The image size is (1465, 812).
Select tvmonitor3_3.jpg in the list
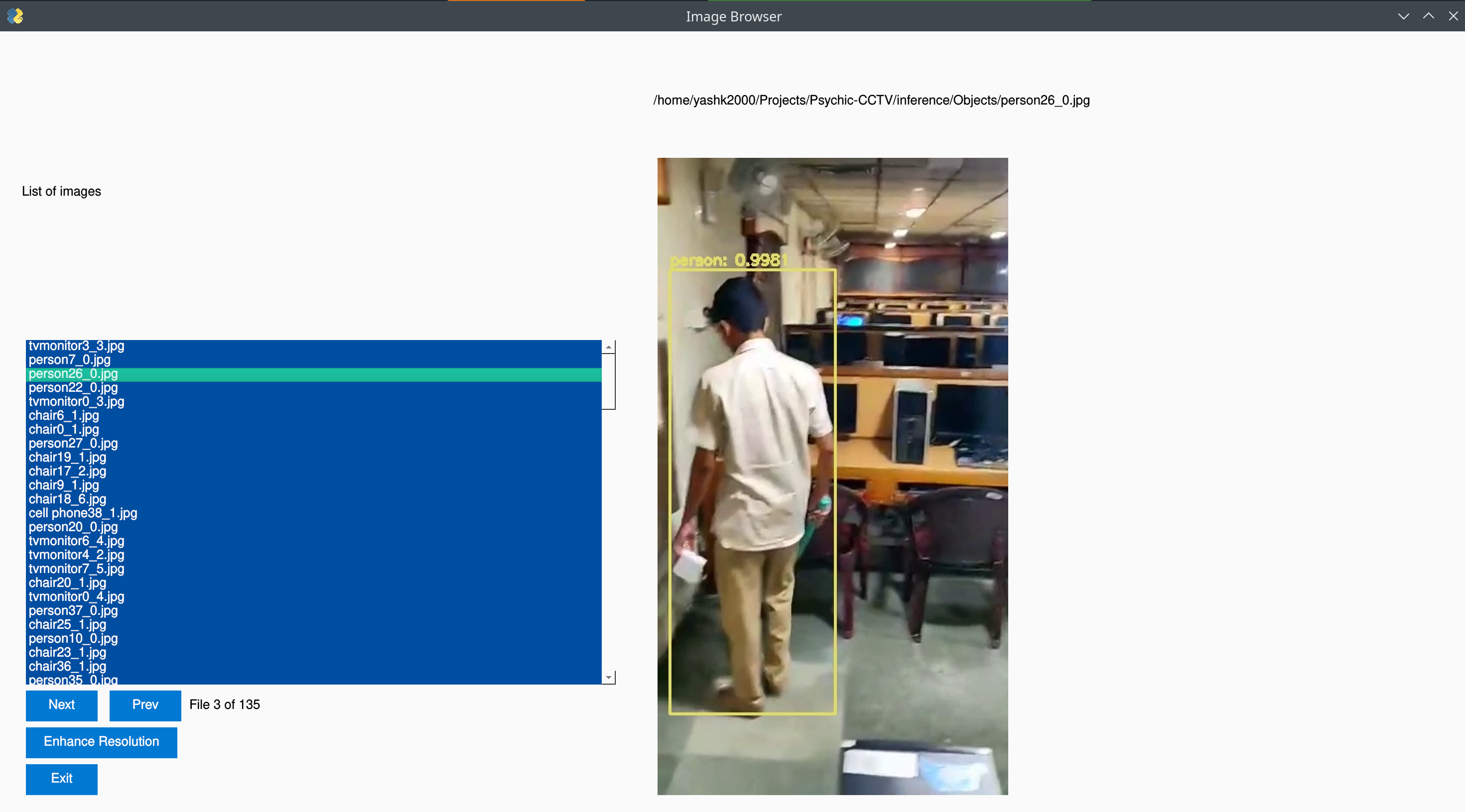tap(76, 346)
